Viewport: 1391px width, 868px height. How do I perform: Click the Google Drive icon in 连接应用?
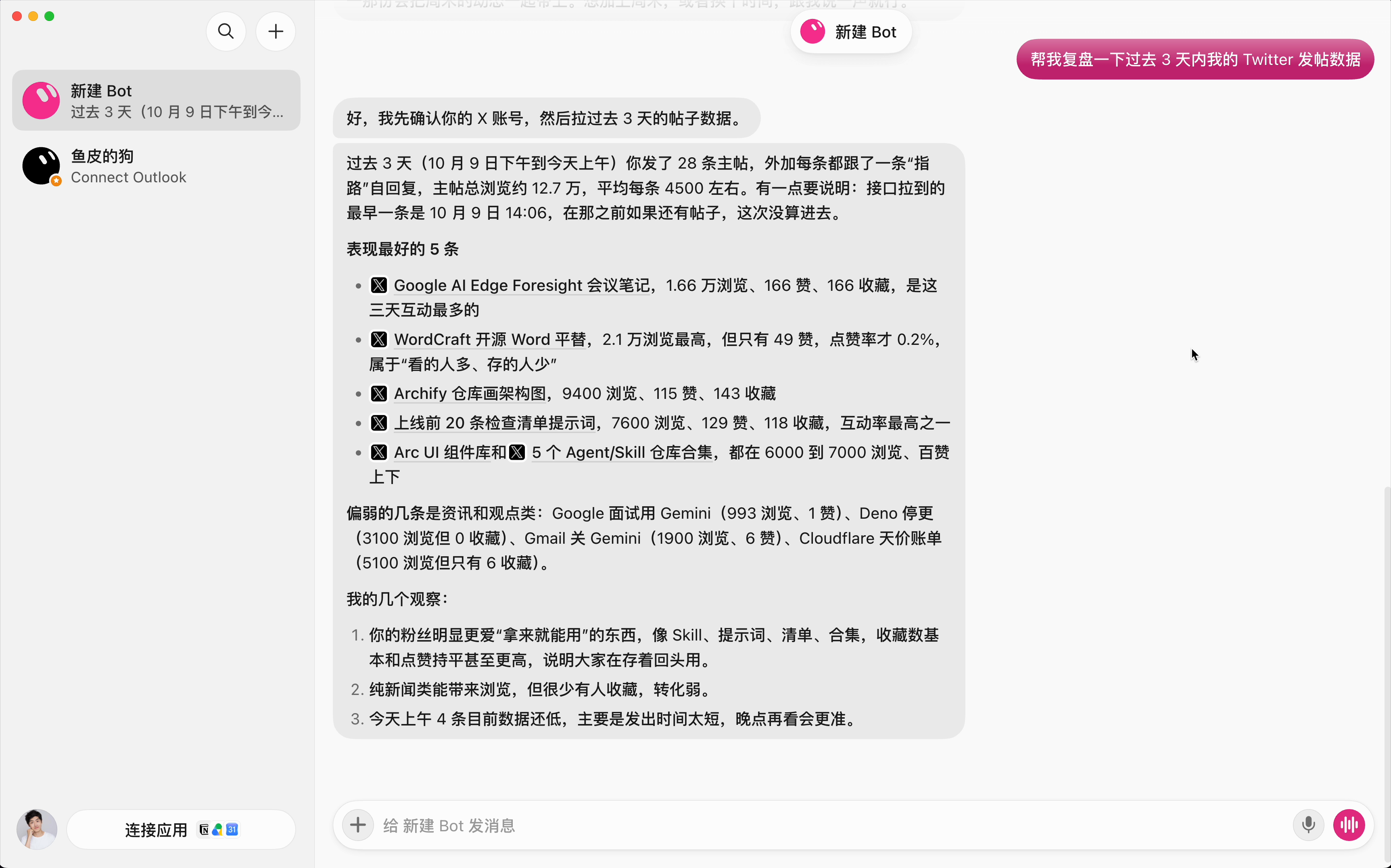point(217,830)
